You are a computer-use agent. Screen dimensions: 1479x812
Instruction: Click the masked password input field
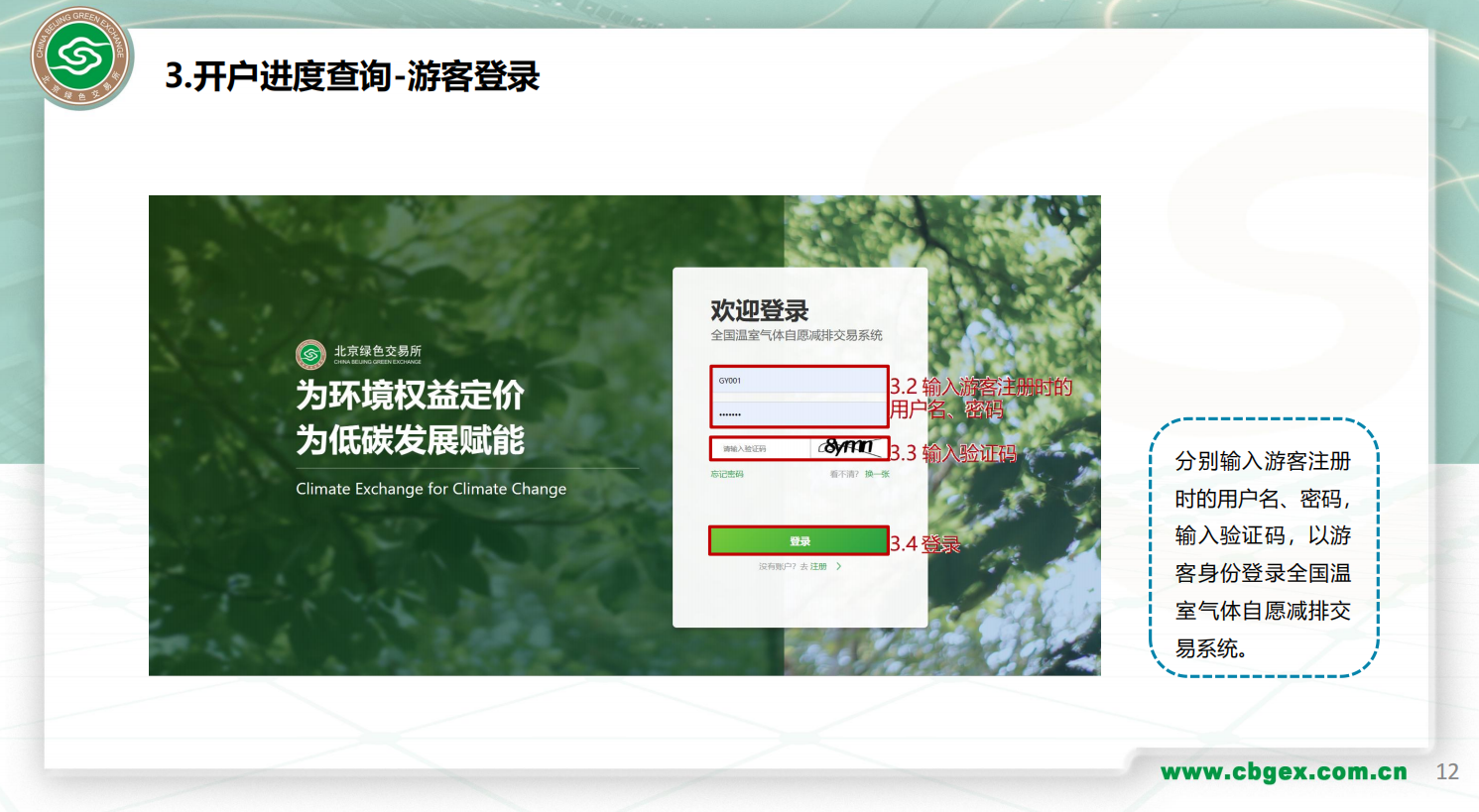coord(799,413)
